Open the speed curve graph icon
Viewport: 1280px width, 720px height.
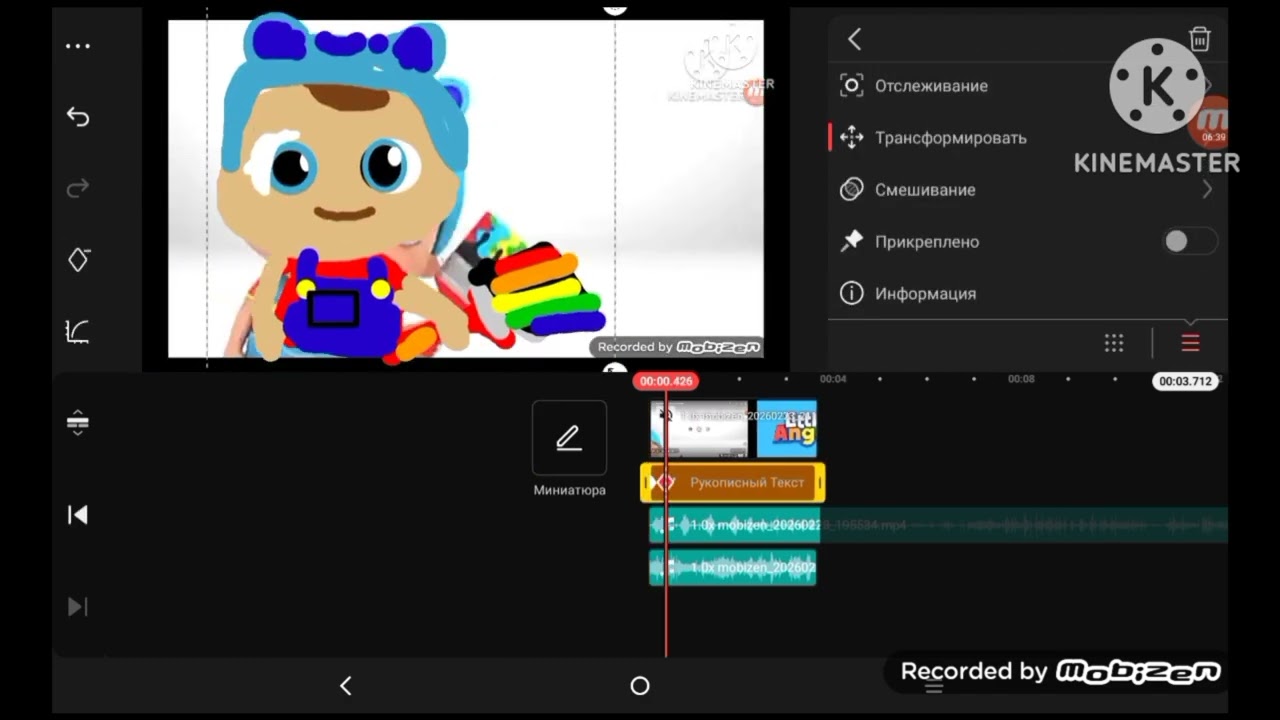coord(78,331)
